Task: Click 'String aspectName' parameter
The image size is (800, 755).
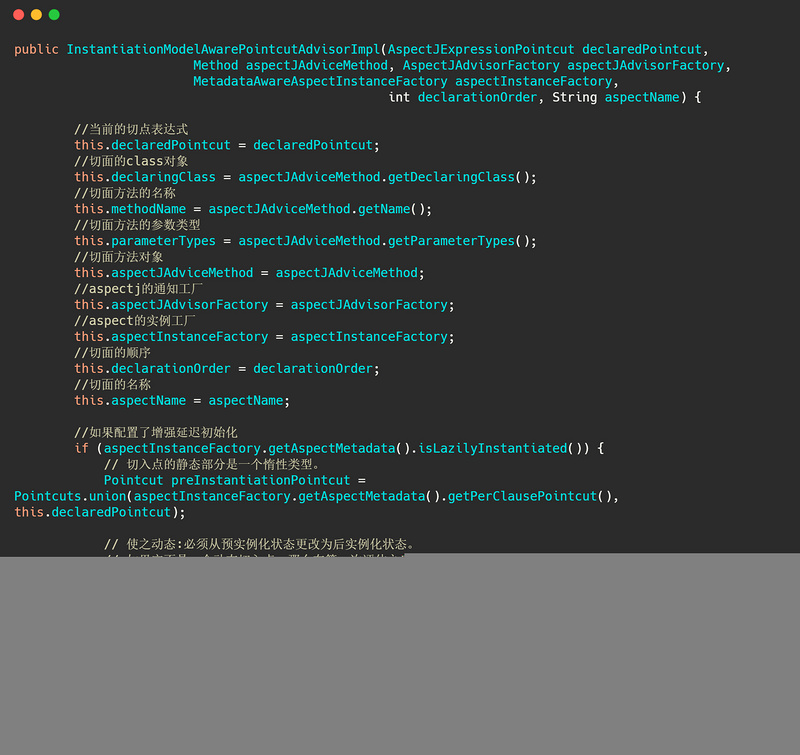Action: [x=616, y=97]
